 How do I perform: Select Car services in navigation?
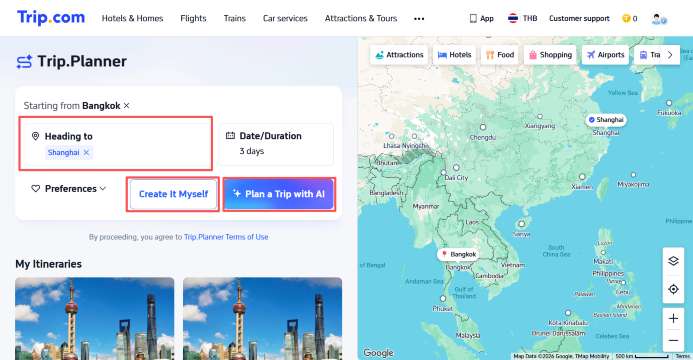point(285,19)
